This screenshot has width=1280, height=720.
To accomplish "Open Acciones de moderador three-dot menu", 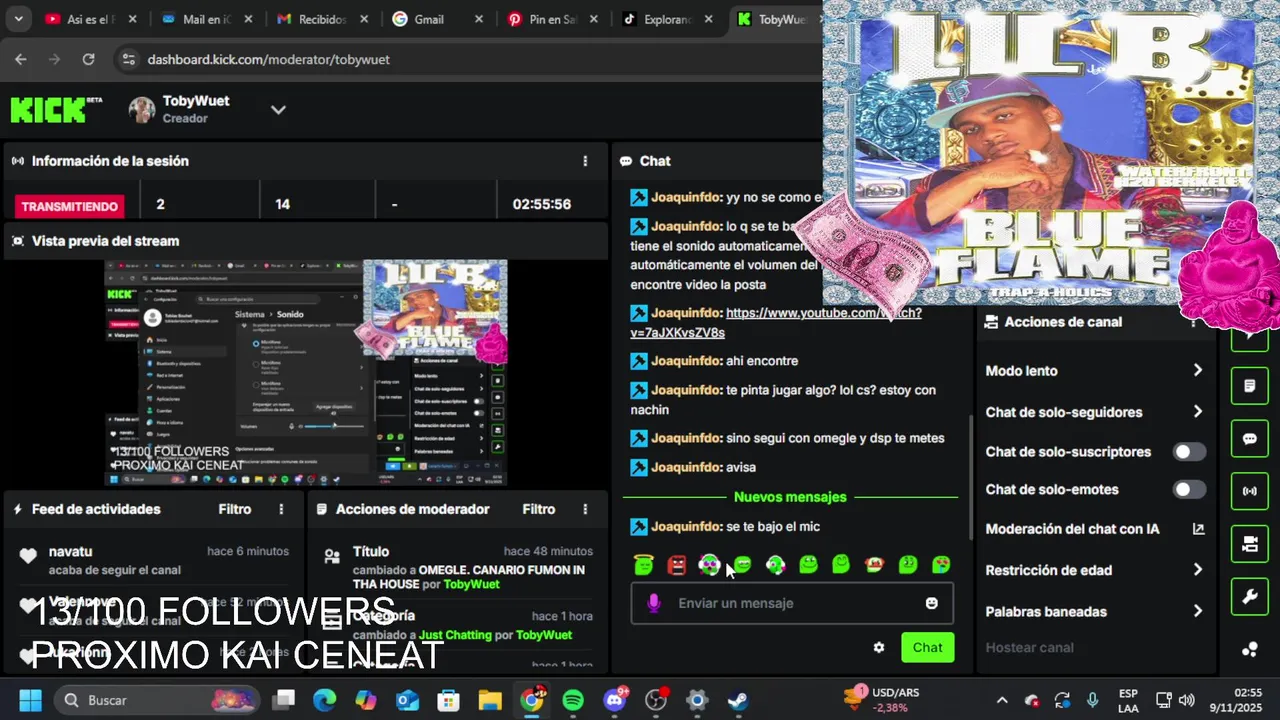I will click(585, 509).
